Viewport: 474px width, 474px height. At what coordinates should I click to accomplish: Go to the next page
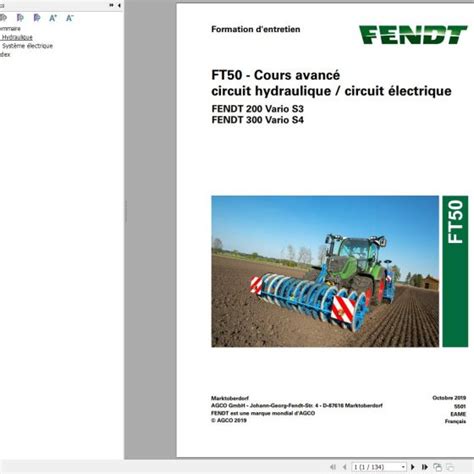413,467
